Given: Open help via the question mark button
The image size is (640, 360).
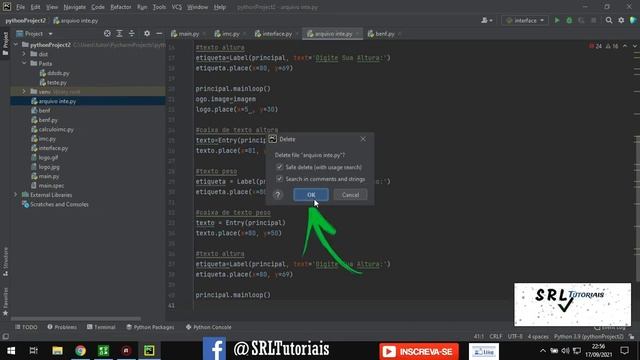Looking at the screenshot, I should (x=278, y=195).
